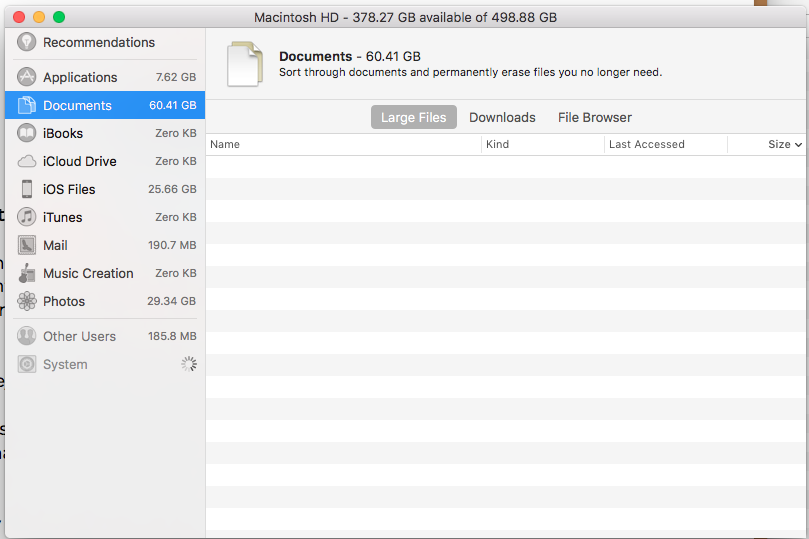The height and width of the screenshot is (539, 809).
Task: Select the Documents sidebar label
Action: (x=77, y=105)
